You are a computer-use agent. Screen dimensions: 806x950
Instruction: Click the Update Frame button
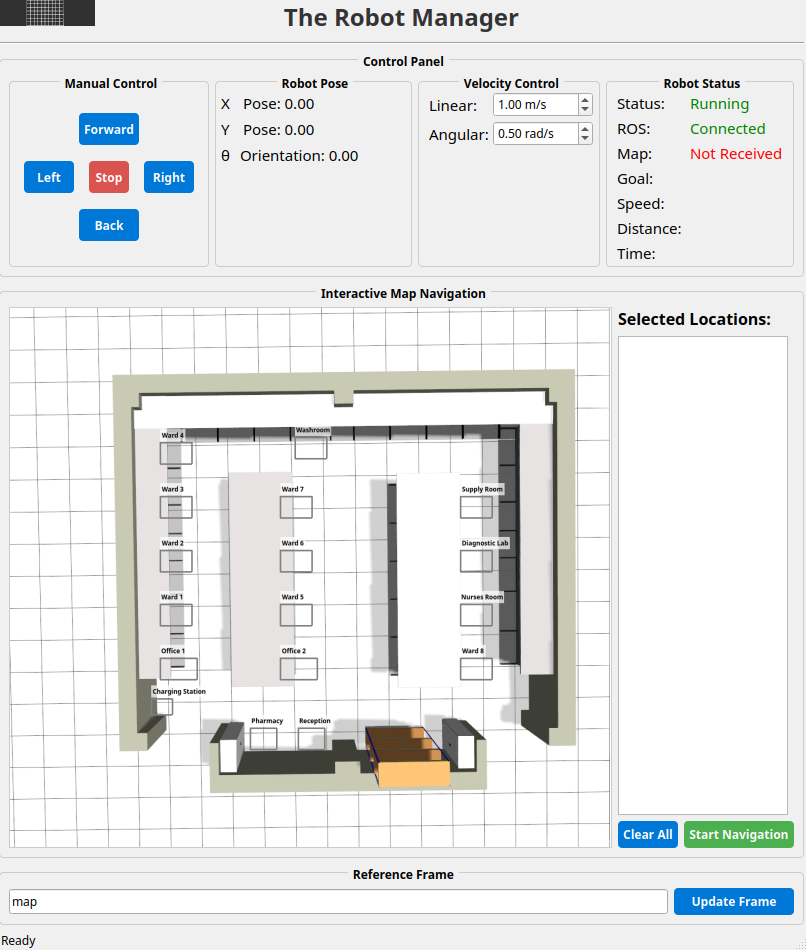point(734,901)
